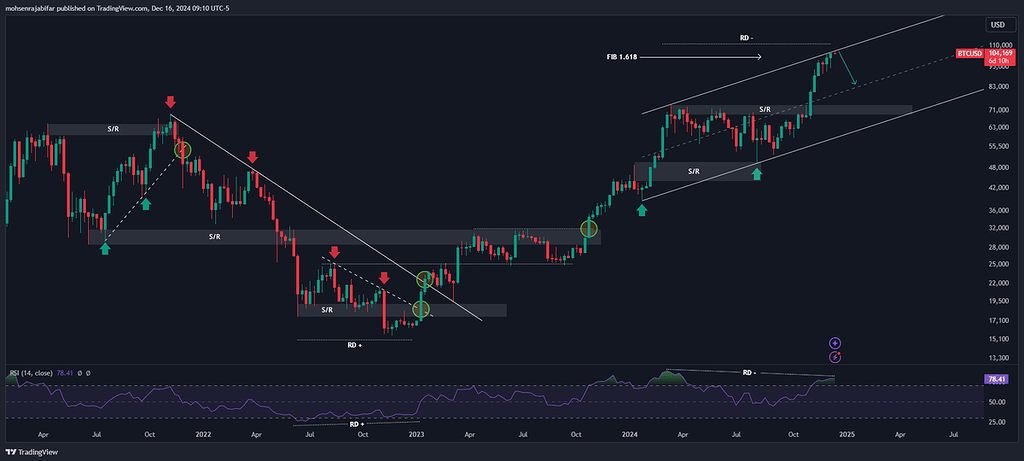Click the 13,300 price scale label

pos(1000,358)
